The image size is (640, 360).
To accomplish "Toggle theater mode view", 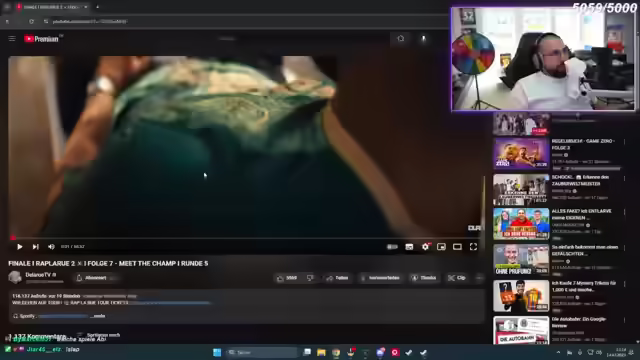I will (x=457, y=247).
